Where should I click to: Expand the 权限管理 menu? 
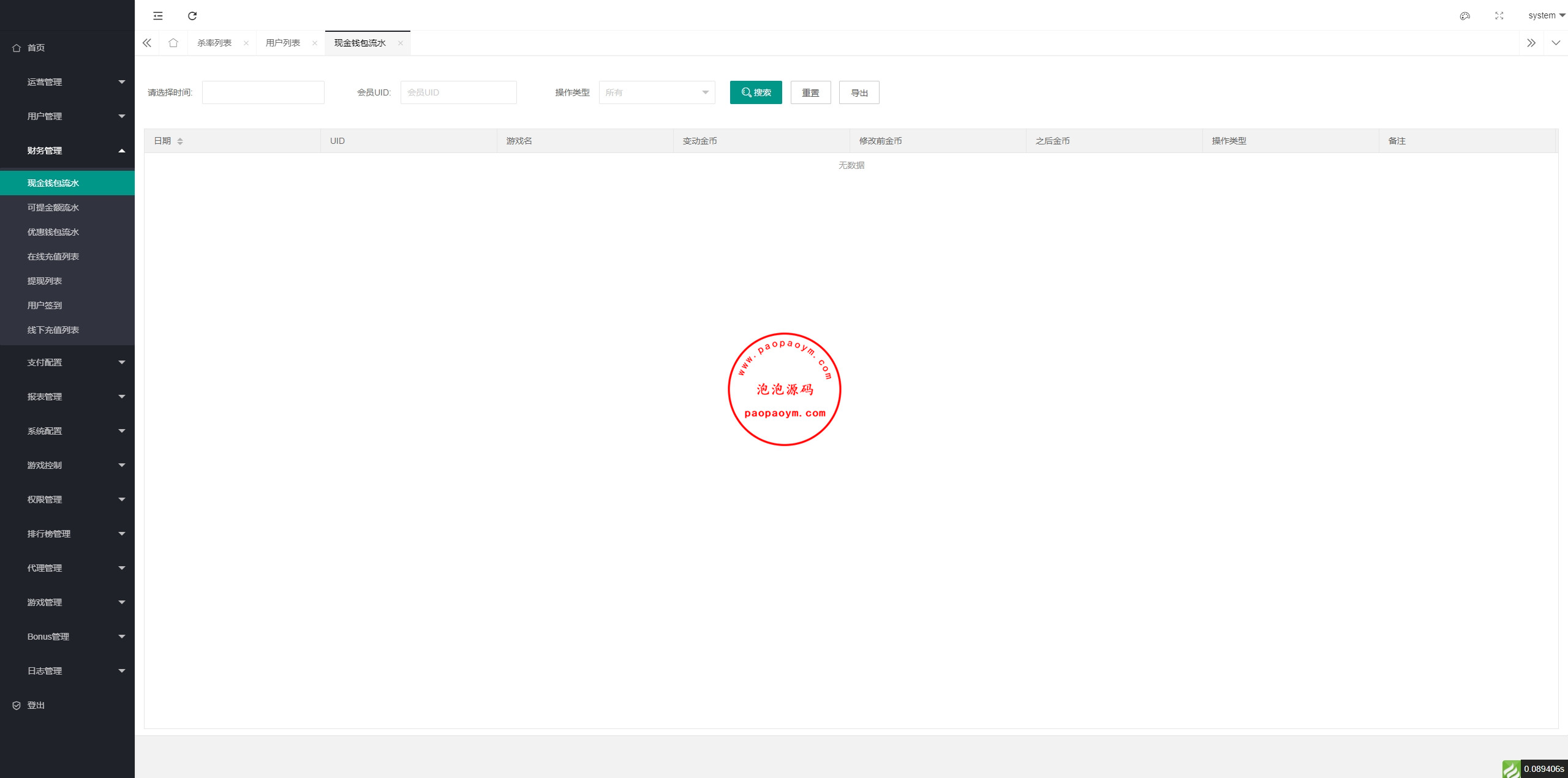(67, 499)
